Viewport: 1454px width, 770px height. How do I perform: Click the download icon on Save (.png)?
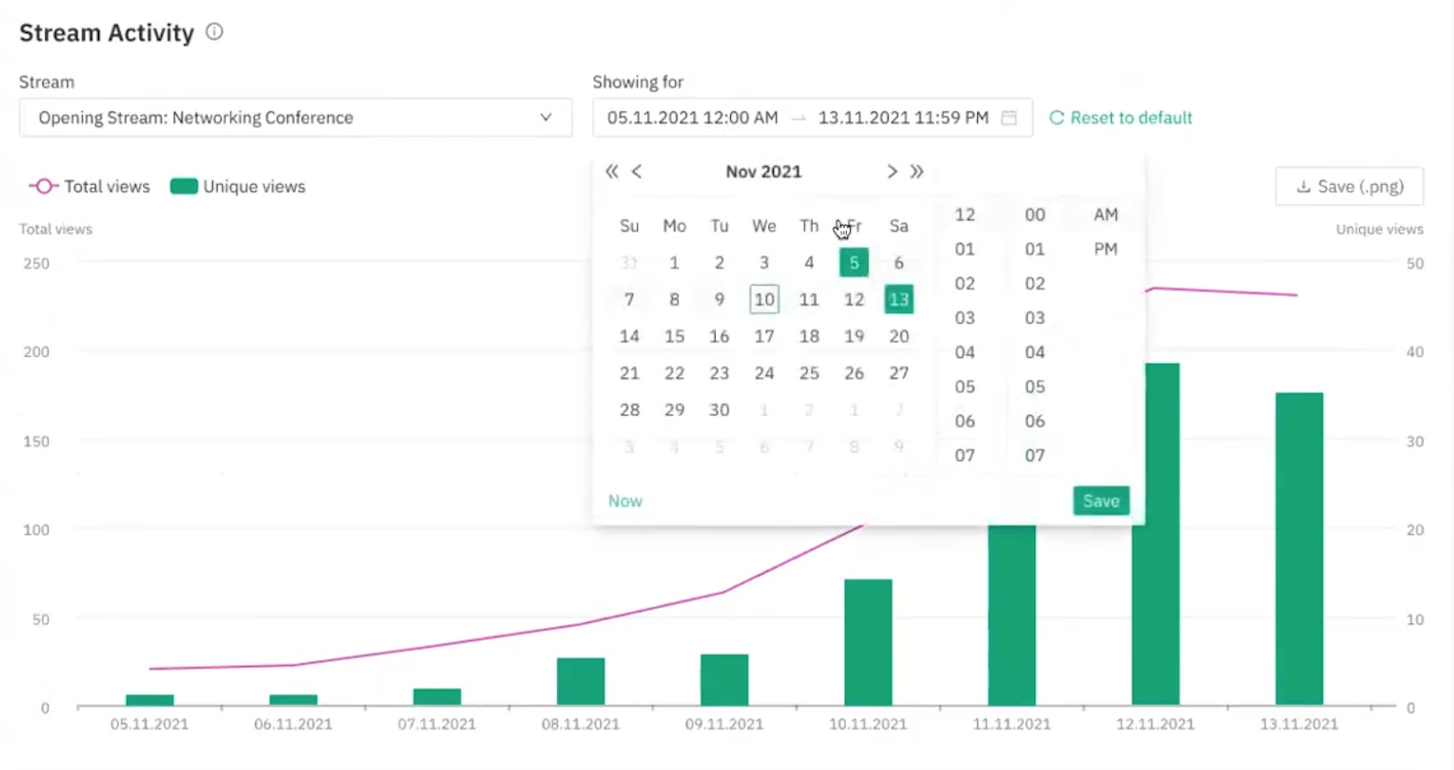[1303, 187]
